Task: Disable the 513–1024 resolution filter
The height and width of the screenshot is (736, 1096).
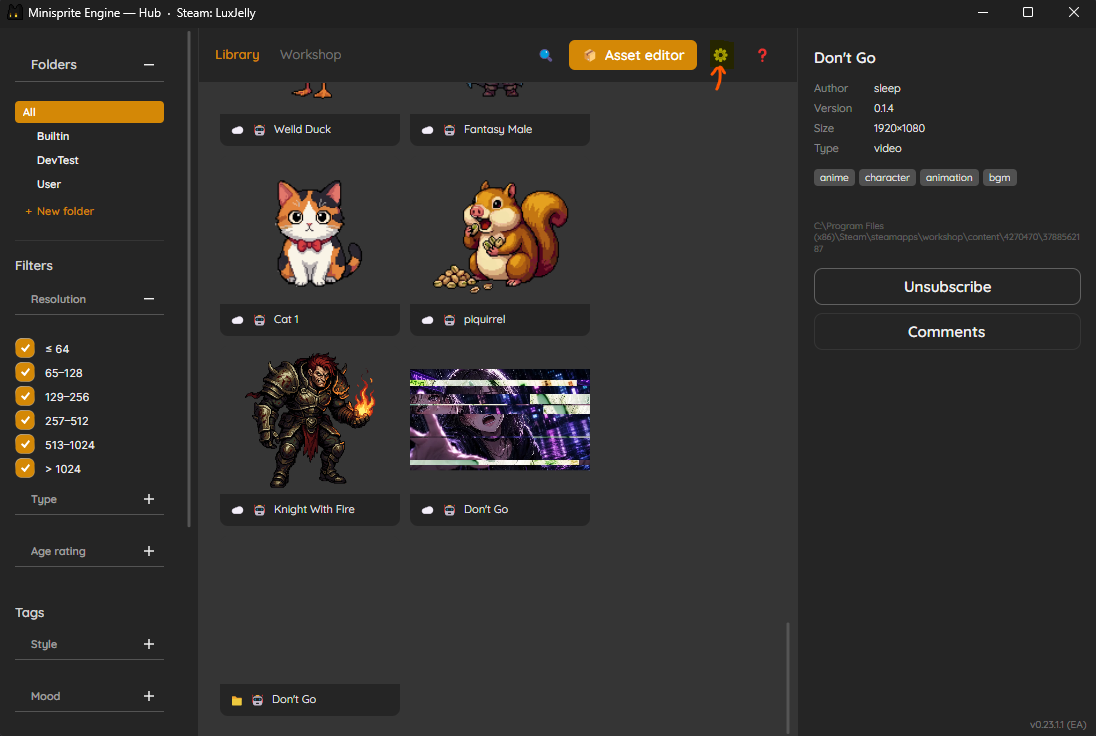Action: pyautogui.click(x=25, y=445)
